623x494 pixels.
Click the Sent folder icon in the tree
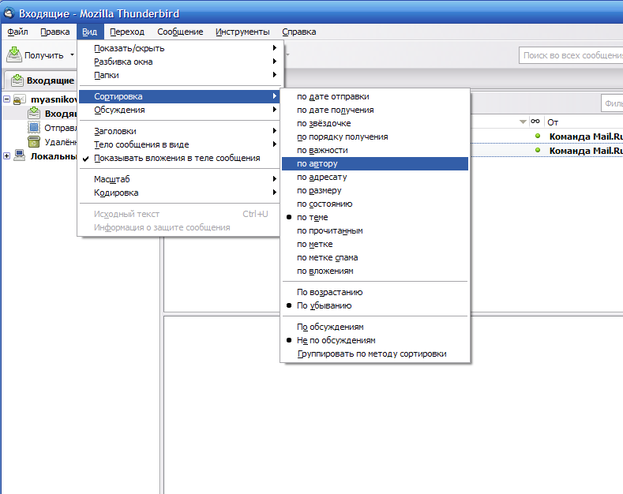click(34, 128)
